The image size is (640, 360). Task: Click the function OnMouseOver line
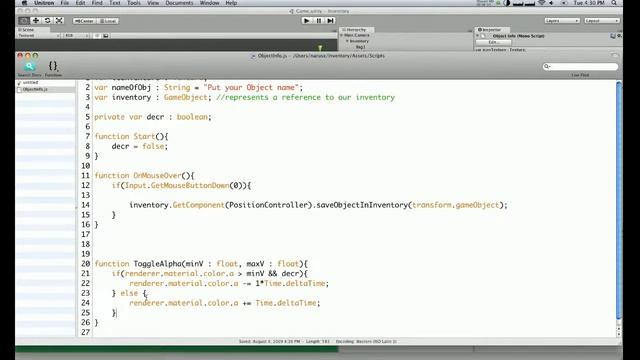coord(144,176)
